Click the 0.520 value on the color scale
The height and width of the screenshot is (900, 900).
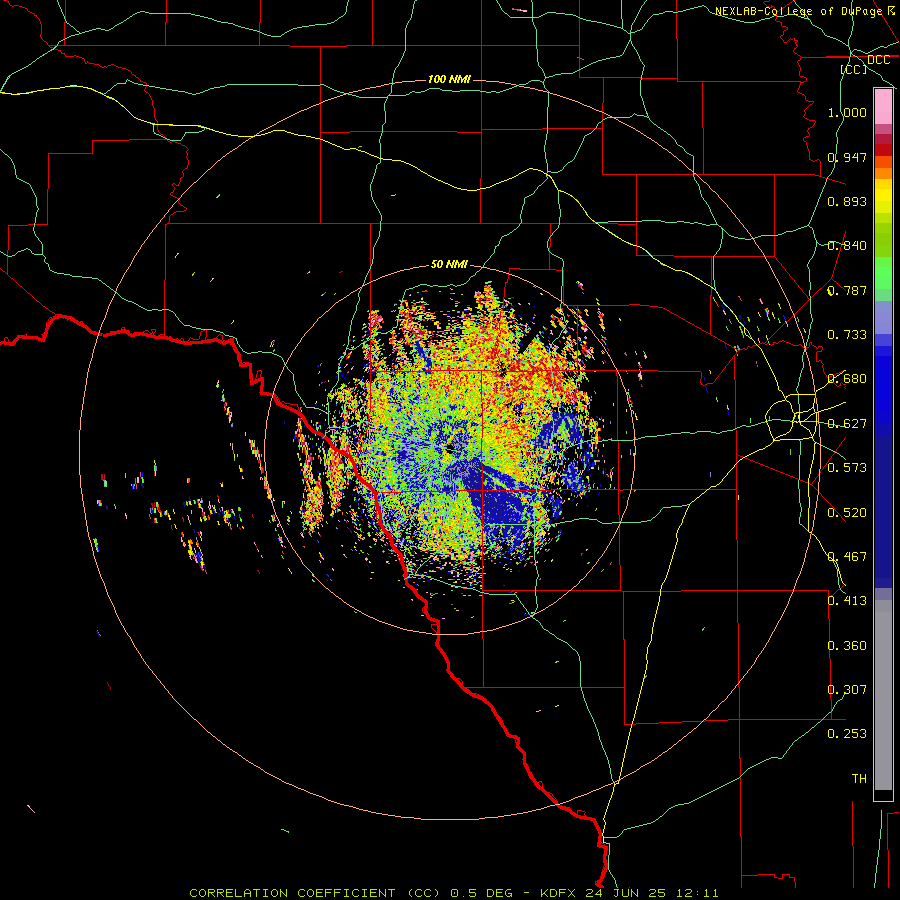point(847,513)
